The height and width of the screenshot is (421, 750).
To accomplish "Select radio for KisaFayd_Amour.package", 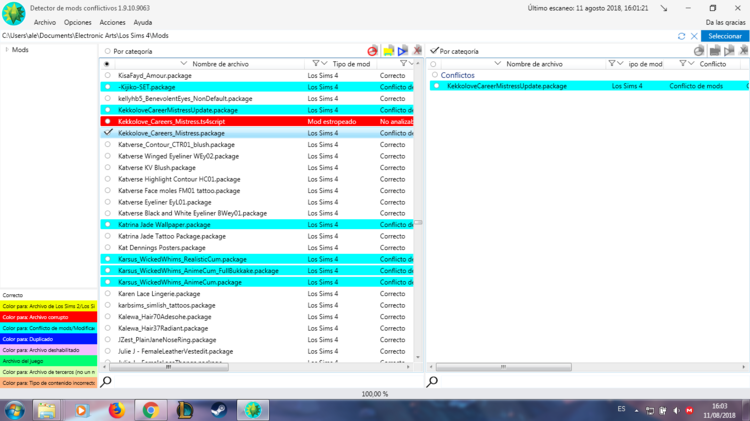I will [x=108, y=76].
